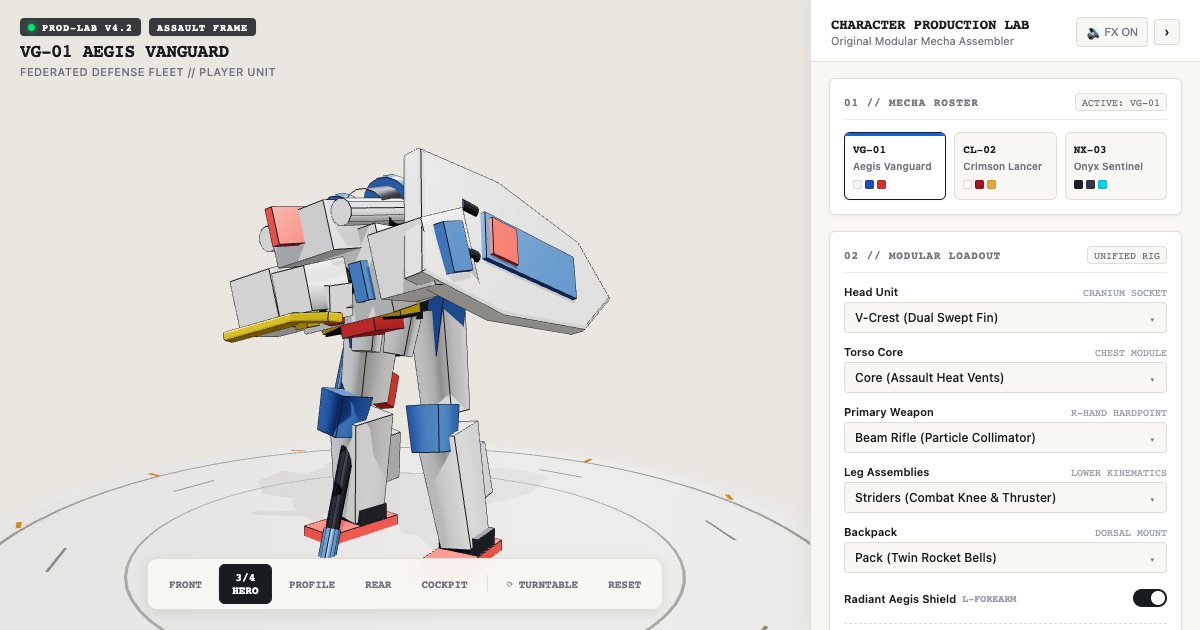Viewport: 1200px width, 630px height.
Task: Switch to REAR camera view
Action: (378, 585)
